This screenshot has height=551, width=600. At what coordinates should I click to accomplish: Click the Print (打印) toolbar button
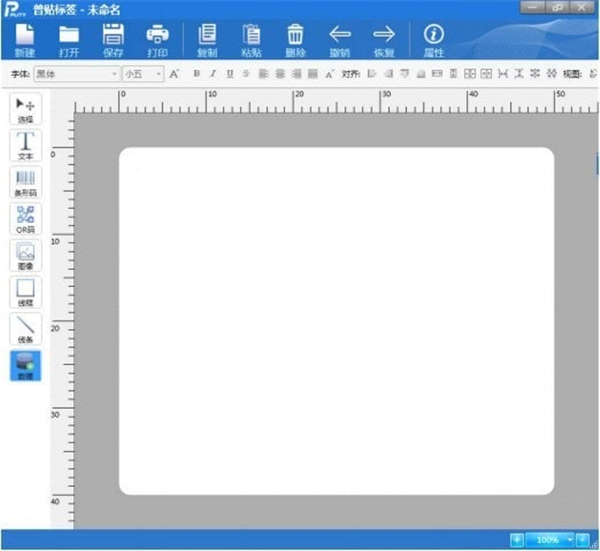[x=158, y=39]
